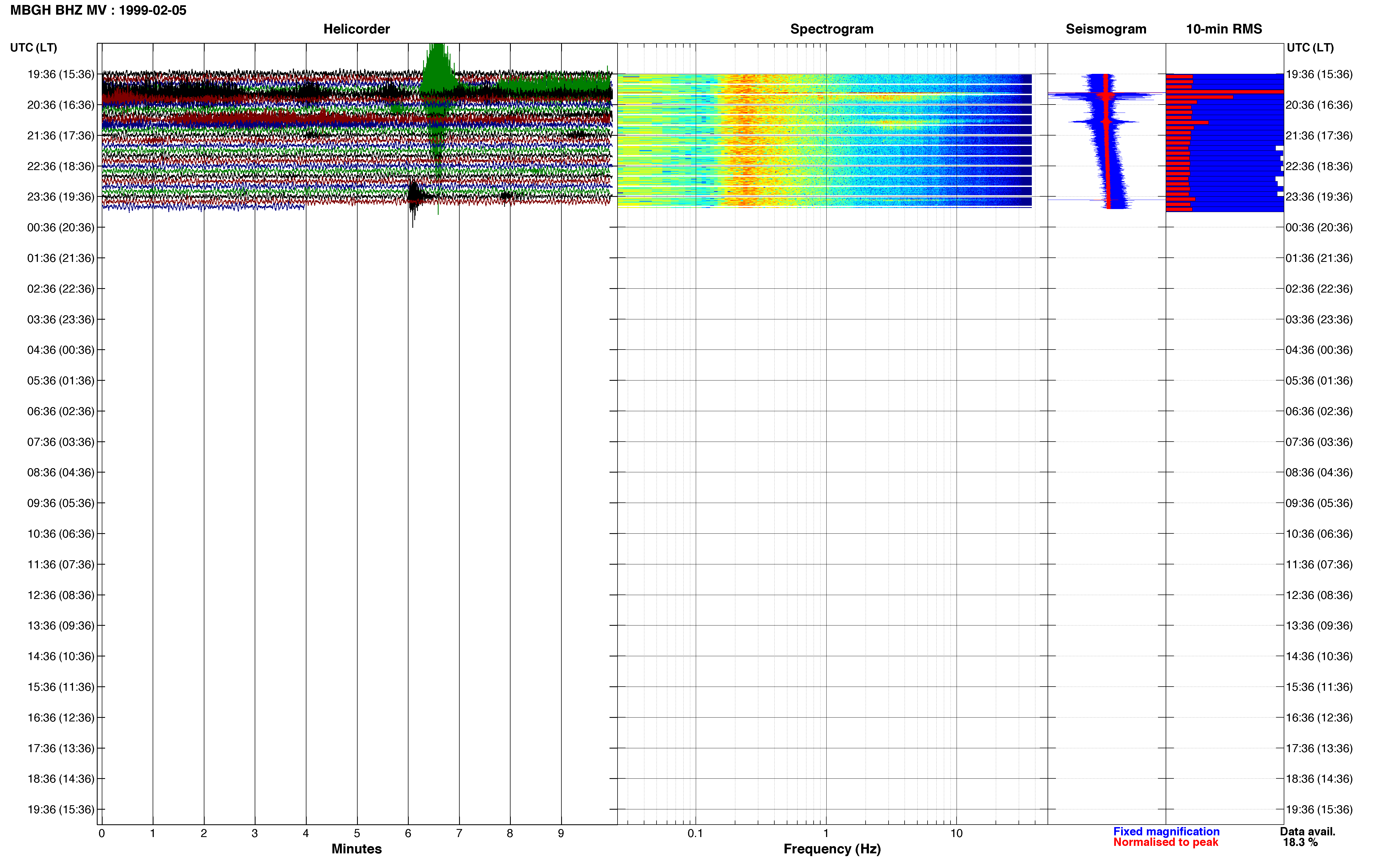Click the 'Frequency (Hz)' axis label
Image resolution: width=1388 pixels, height=868 pixels.
[832, 848]
